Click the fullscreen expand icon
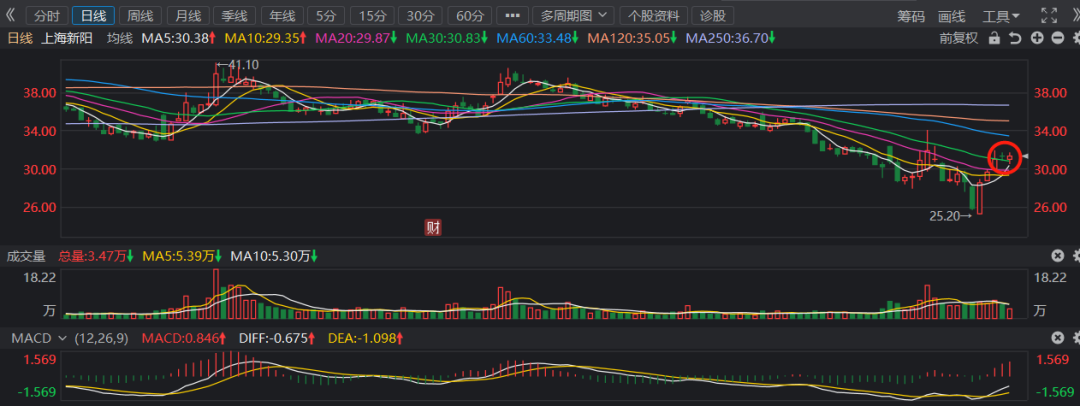The width and height of the screenshot is (1080, 406). point(1048,16)
